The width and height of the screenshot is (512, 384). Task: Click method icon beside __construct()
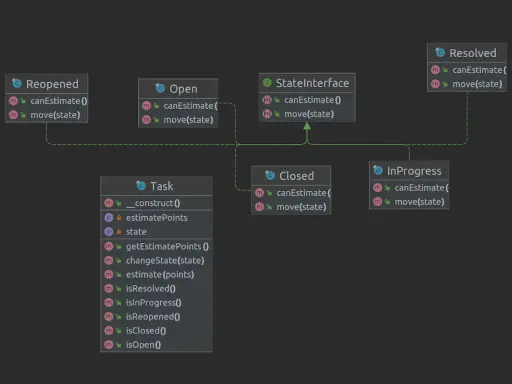[109, 203]
